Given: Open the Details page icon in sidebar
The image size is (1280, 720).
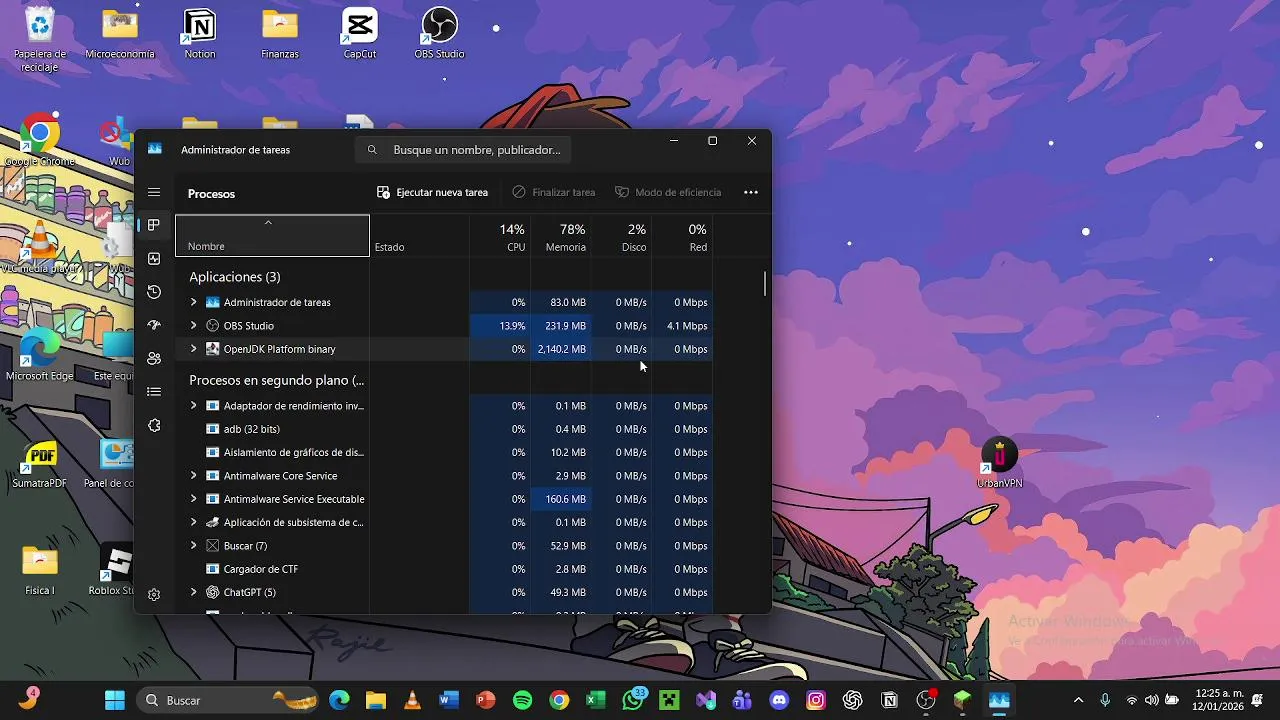Looking at the screenshot, I should (x=154, y=392).
